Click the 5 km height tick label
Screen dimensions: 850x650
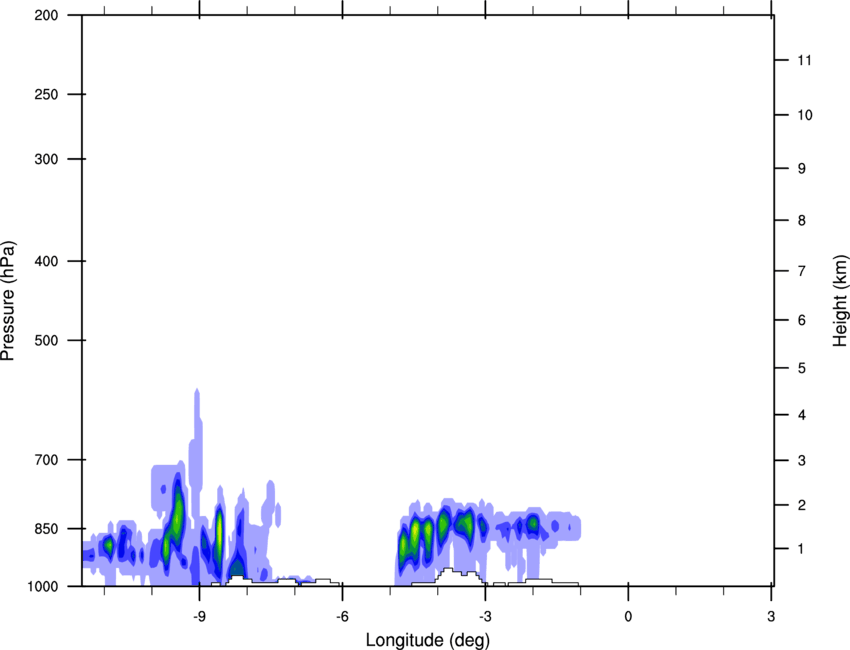tap(802, 368)
